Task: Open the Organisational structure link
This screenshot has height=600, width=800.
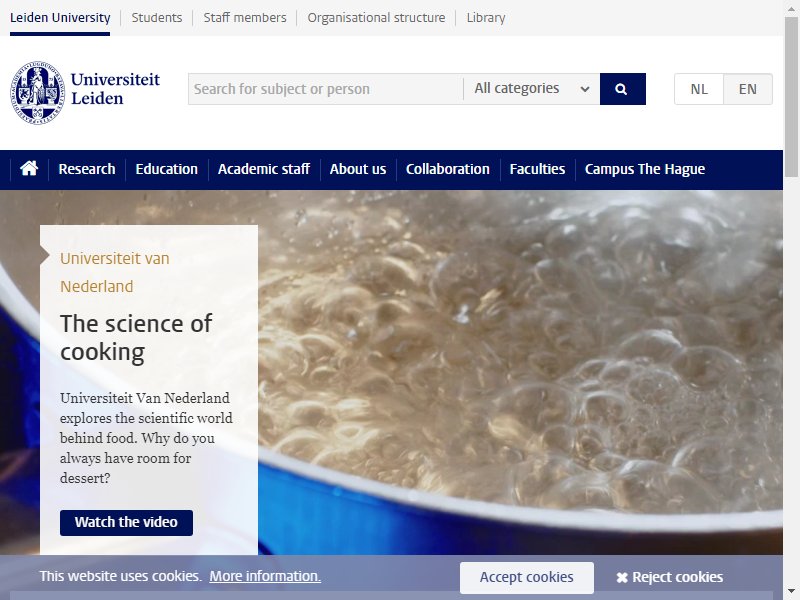Action: (x=376, y=18)
